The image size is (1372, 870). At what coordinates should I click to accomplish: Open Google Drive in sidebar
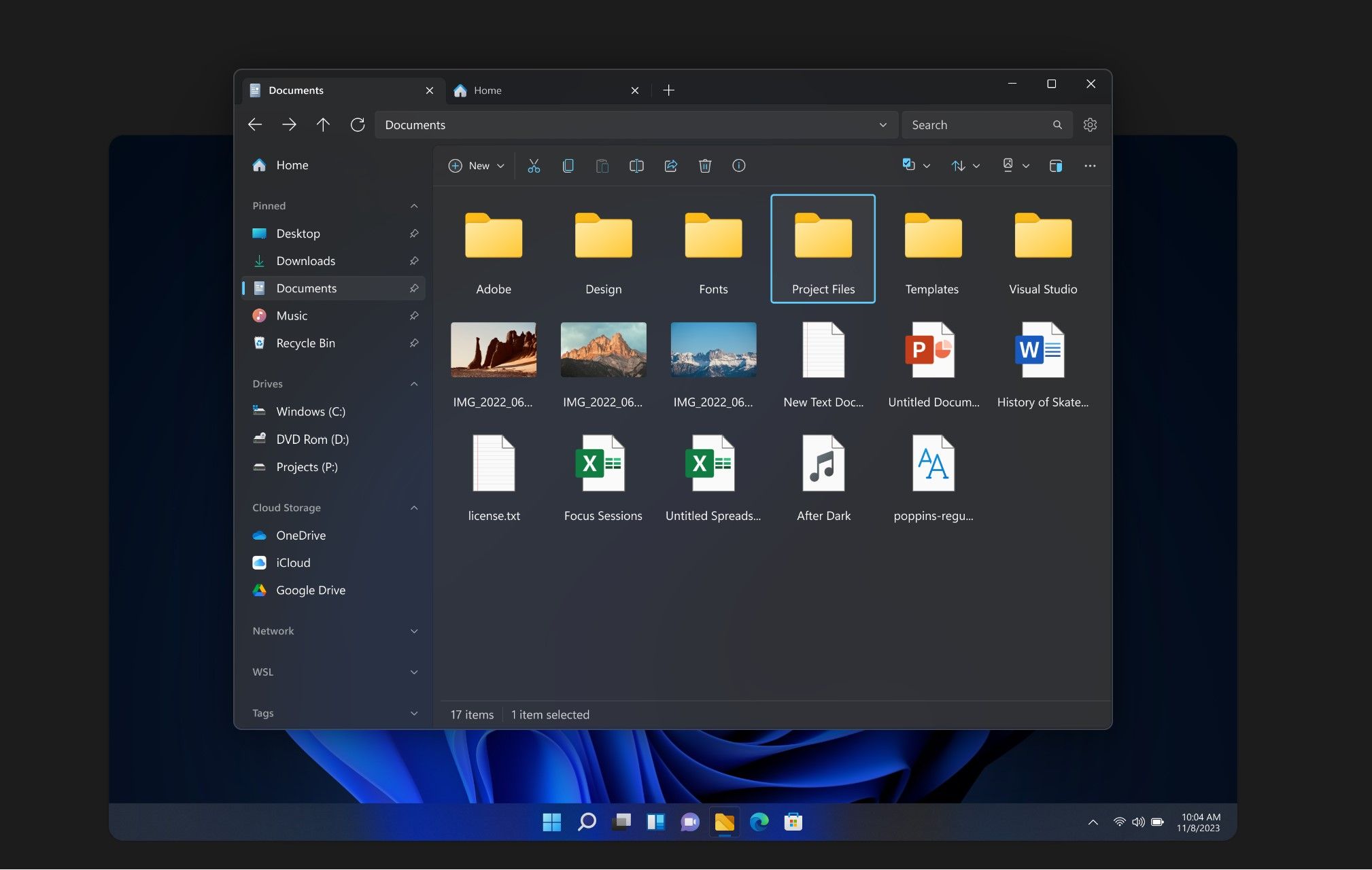pyautogui.click(x=310, y=591)
